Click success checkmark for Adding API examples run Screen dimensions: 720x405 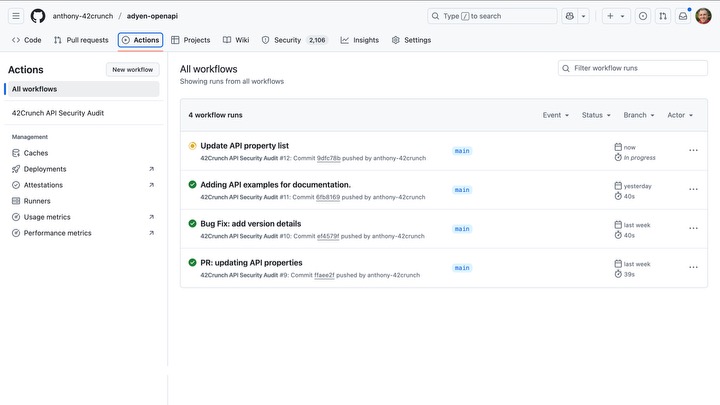192,185
